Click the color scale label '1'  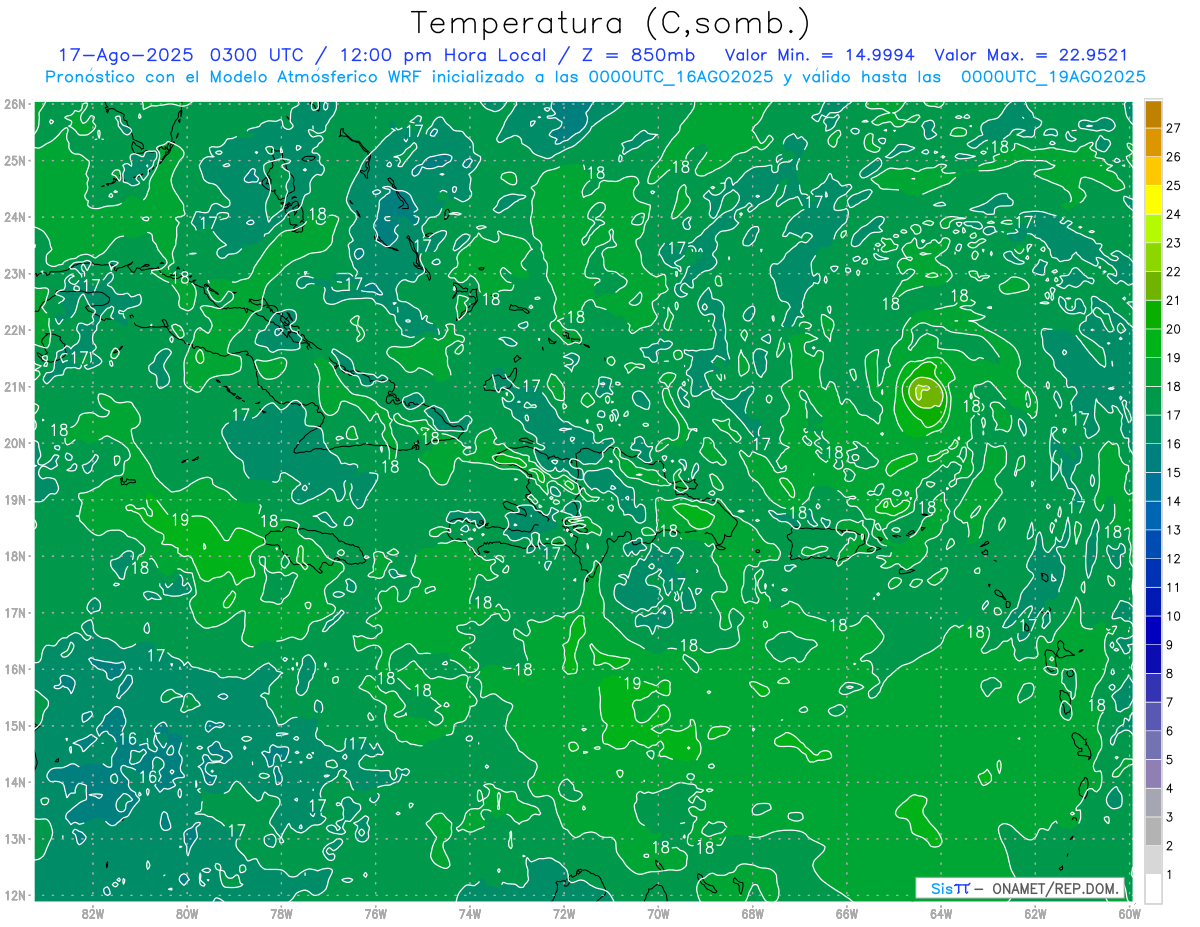pos(1170,875)
